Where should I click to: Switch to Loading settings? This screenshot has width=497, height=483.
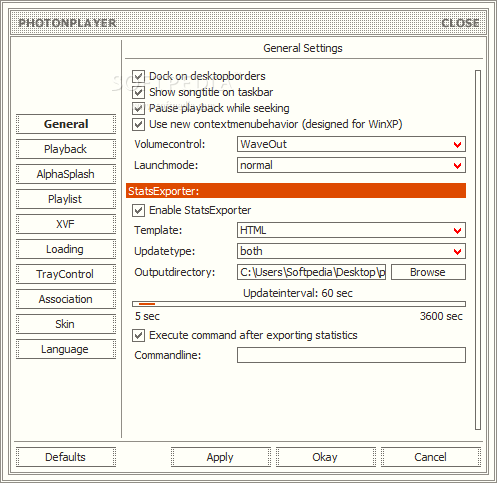coord(66,249)
